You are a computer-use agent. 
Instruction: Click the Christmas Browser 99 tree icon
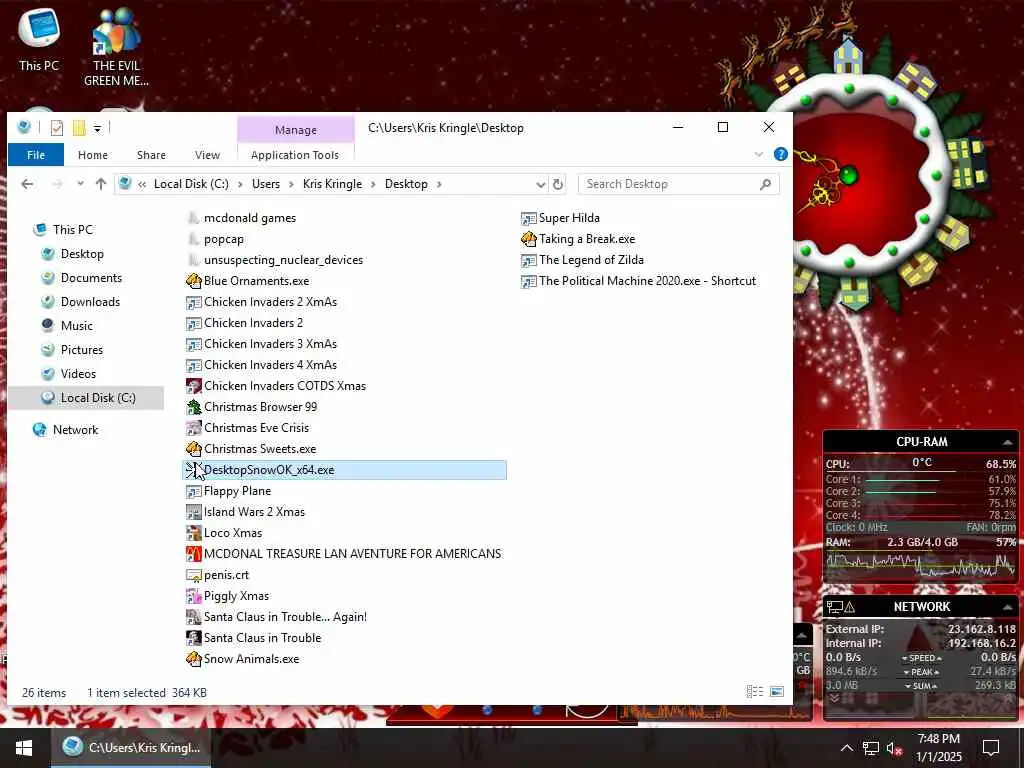coord(193,407)
